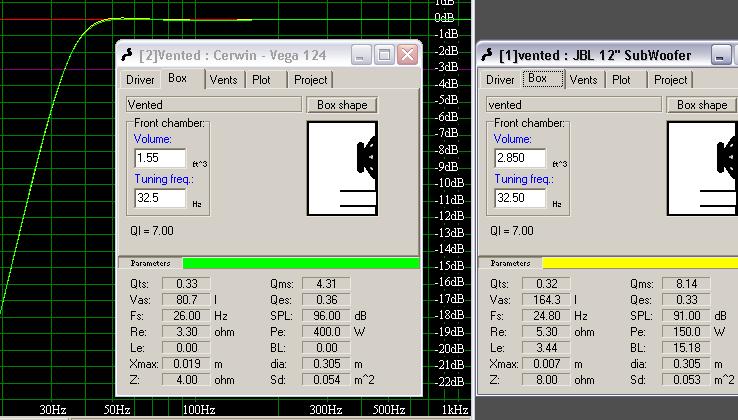Open the Driver tab in Cerwin-Vega window
This screenshot has width=738, height=420.
[x=140, y=80]
